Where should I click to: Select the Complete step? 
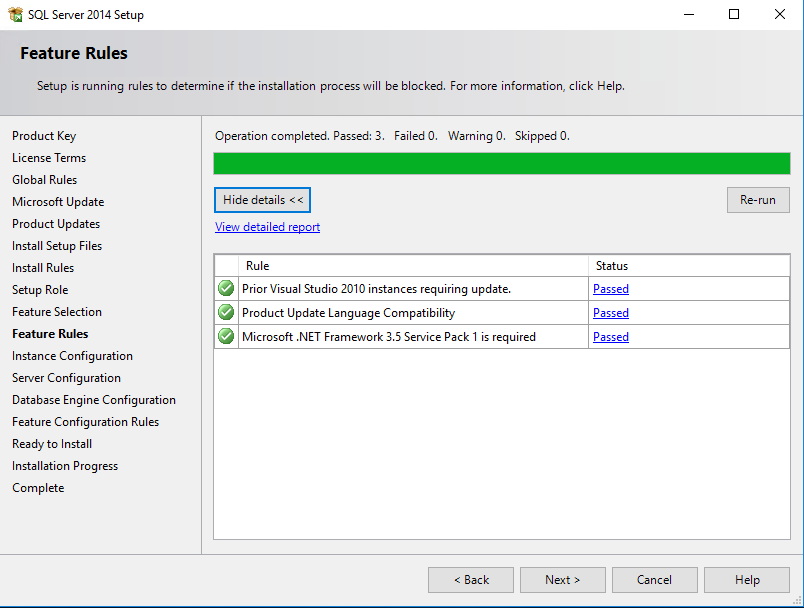[38, 488]
